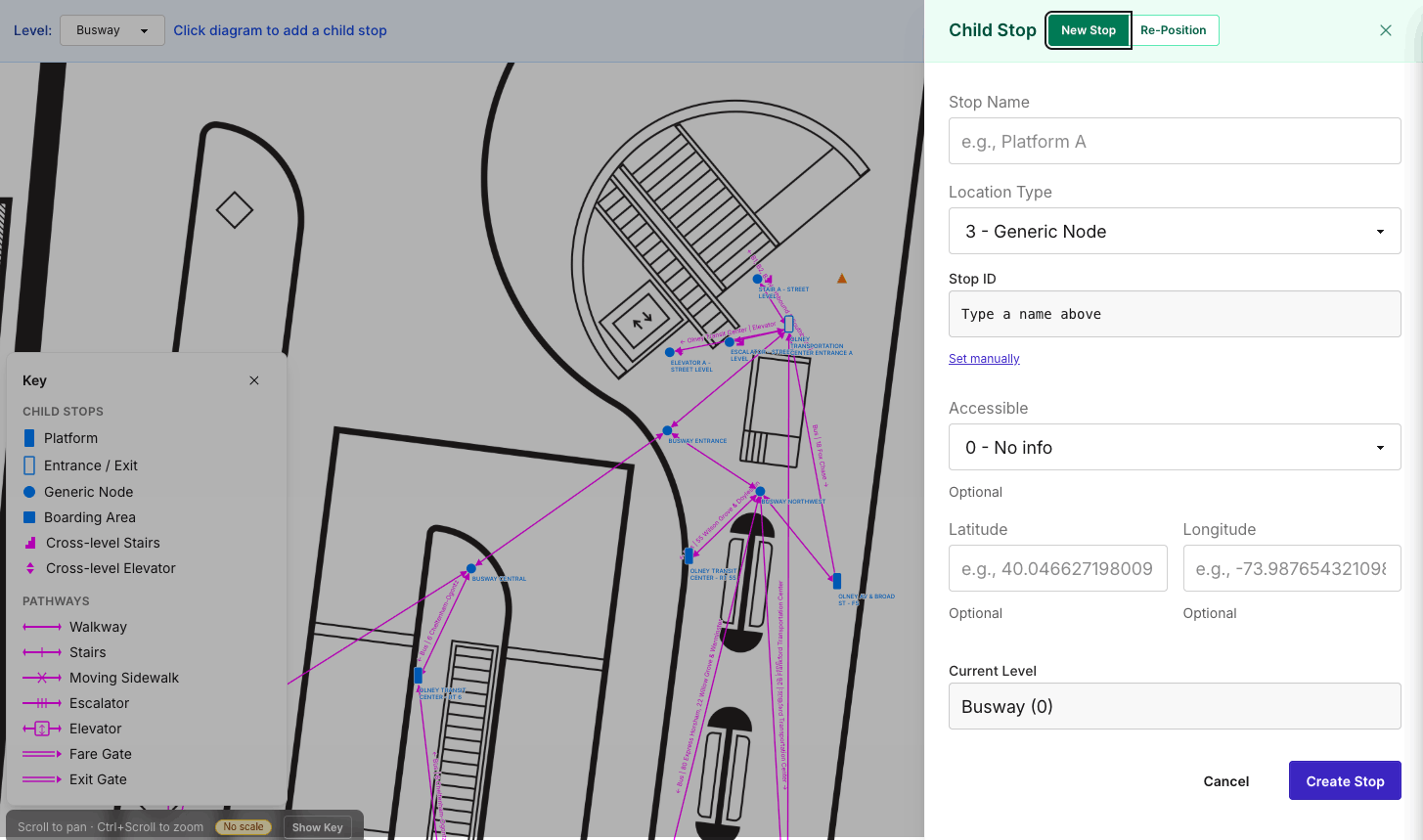1423x840 pixels.
Task: Click the Generic Node icon in Key
Action: tap(29, 492)
